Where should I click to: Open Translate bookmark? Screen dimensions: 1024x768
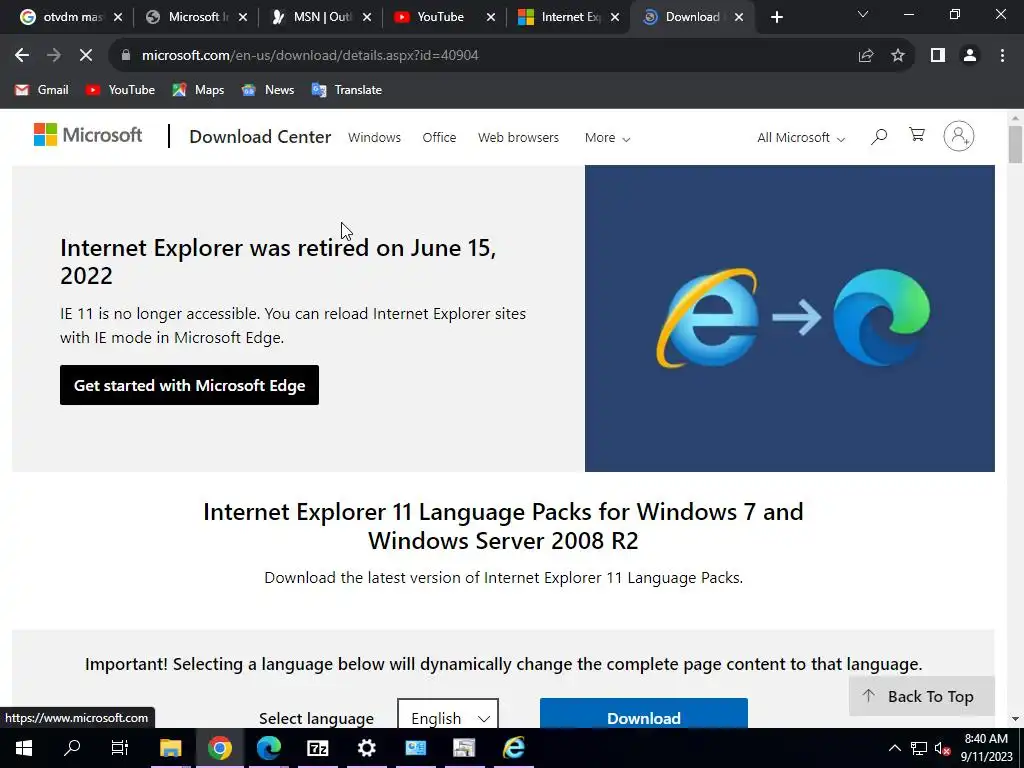(347, 90)
